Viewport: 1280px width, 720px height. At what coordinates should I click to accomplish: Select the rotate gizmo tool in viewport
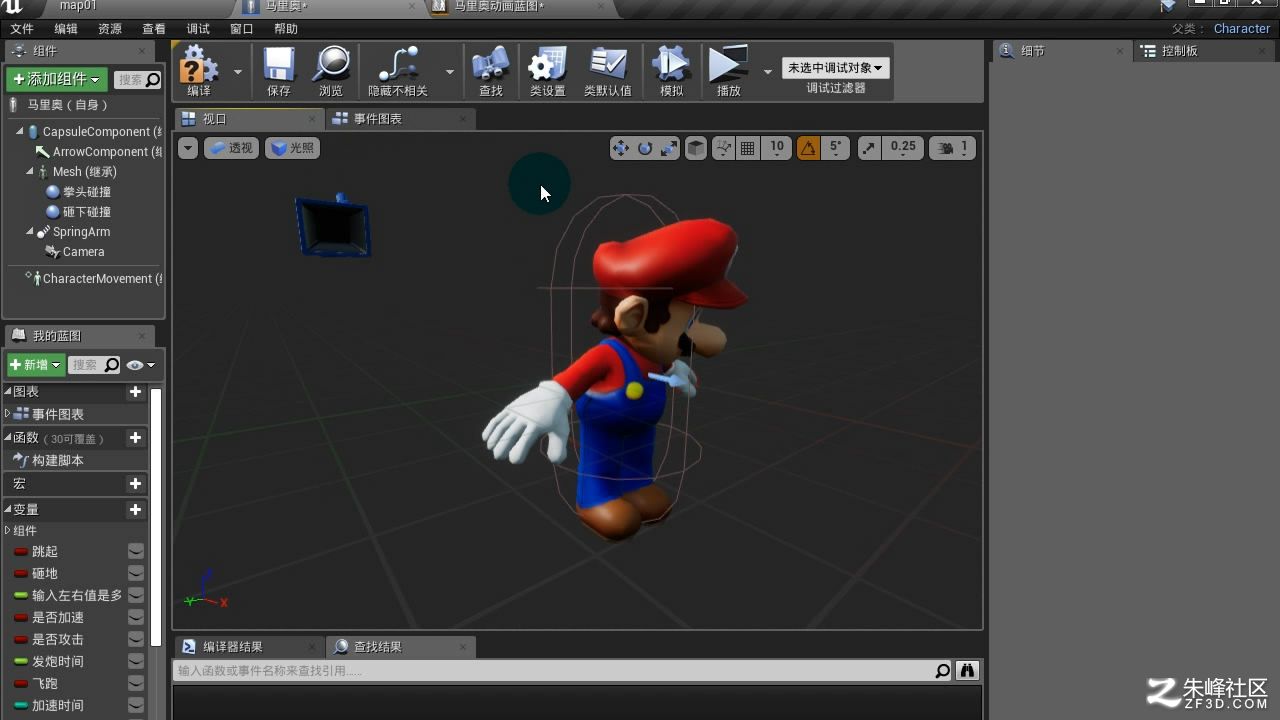(645, 148)
